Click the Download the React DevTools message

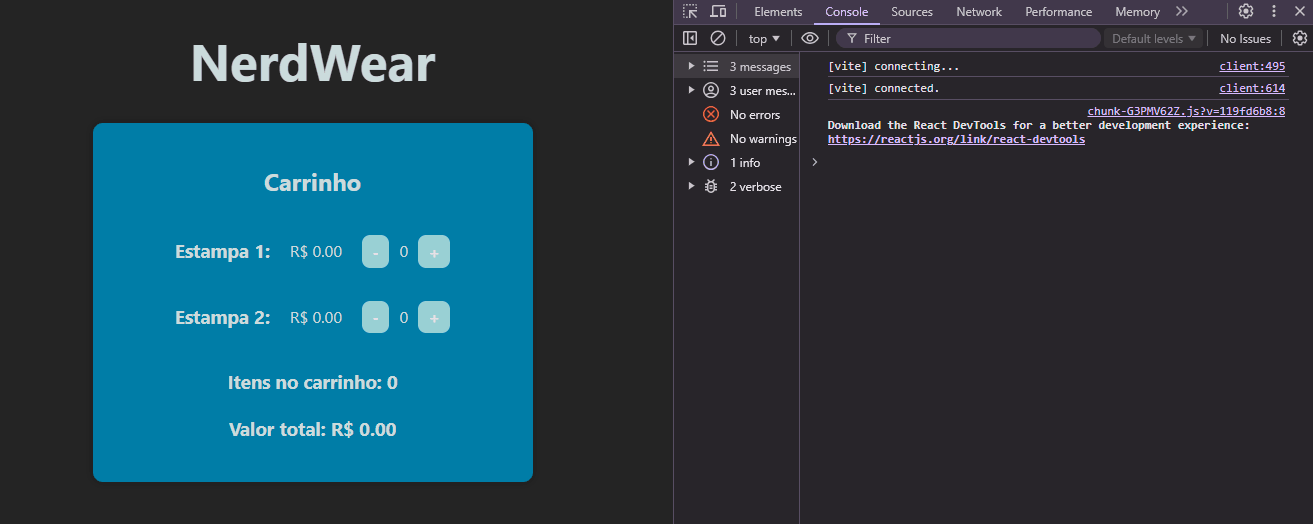point(1038,125)
